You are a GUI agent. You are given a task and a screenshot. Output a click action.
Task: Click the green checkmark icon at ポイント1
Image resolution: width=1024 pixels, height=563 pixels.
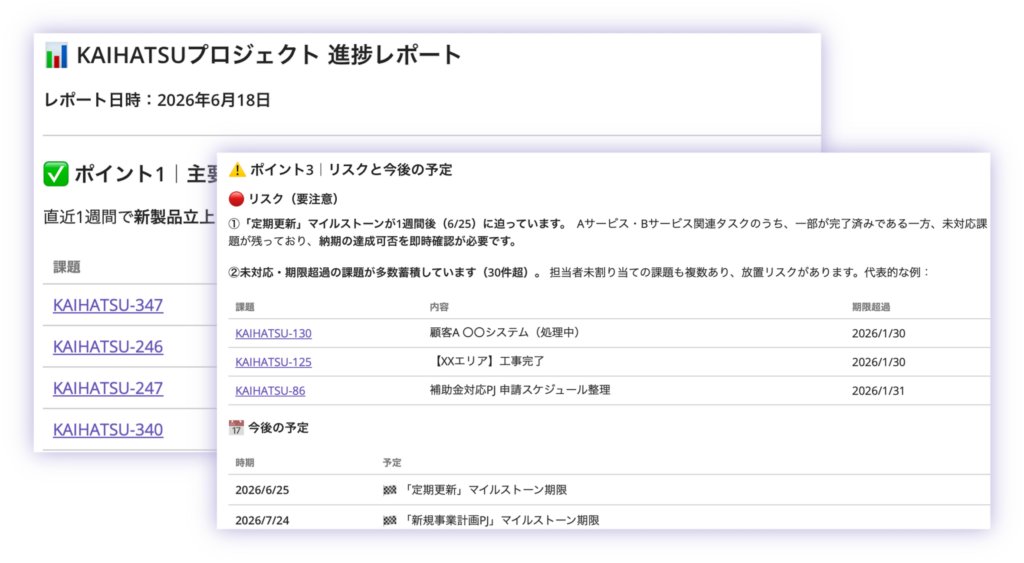click(x=56, y=174)
